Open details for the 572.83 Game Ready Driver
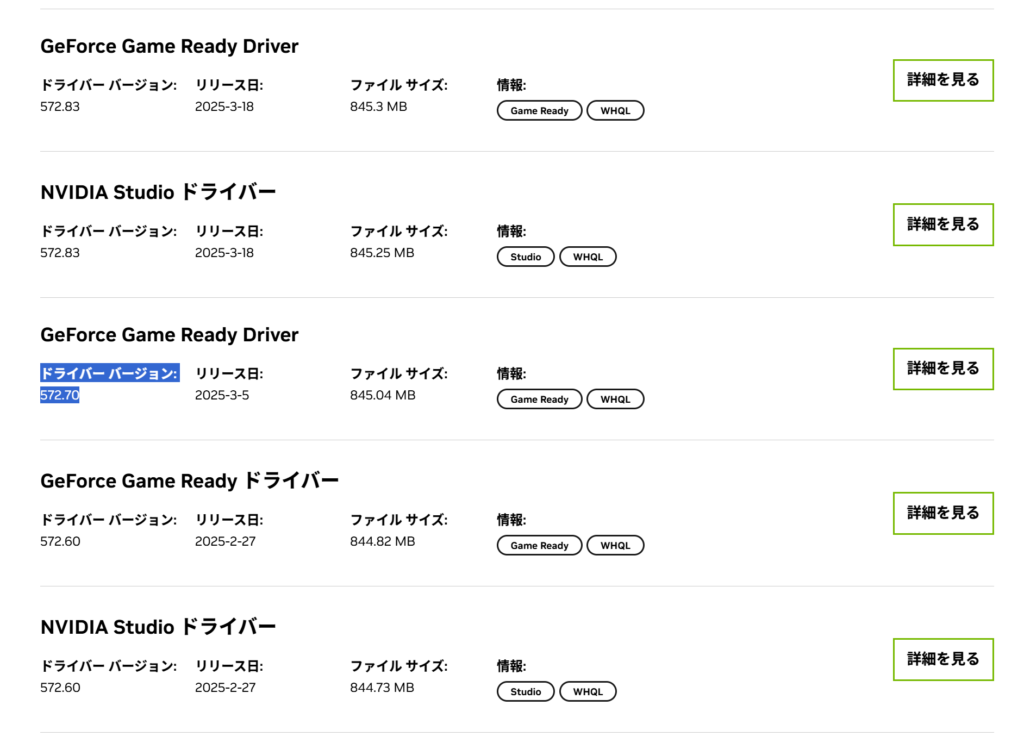Viewport: 1024px width, 743px height. click(943, 80)
